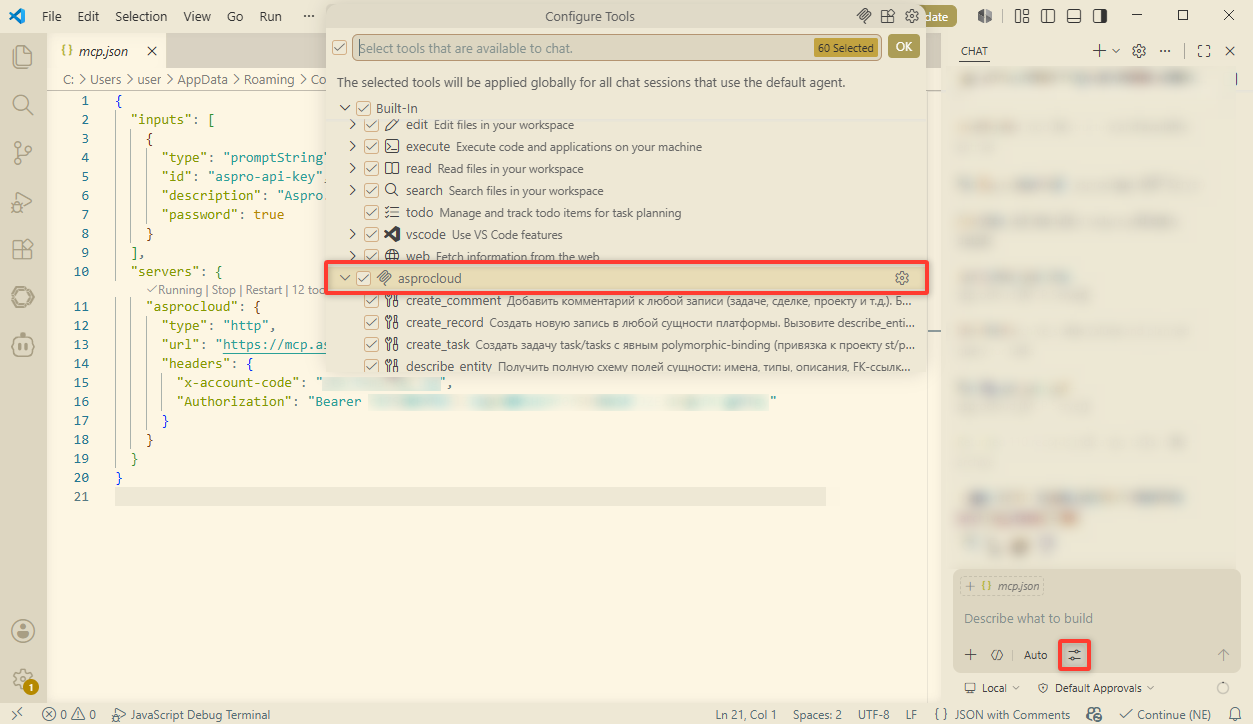Screen dimensions: 1253x724
Task: Open the Run menu
Action: click(x=270, y=16)
